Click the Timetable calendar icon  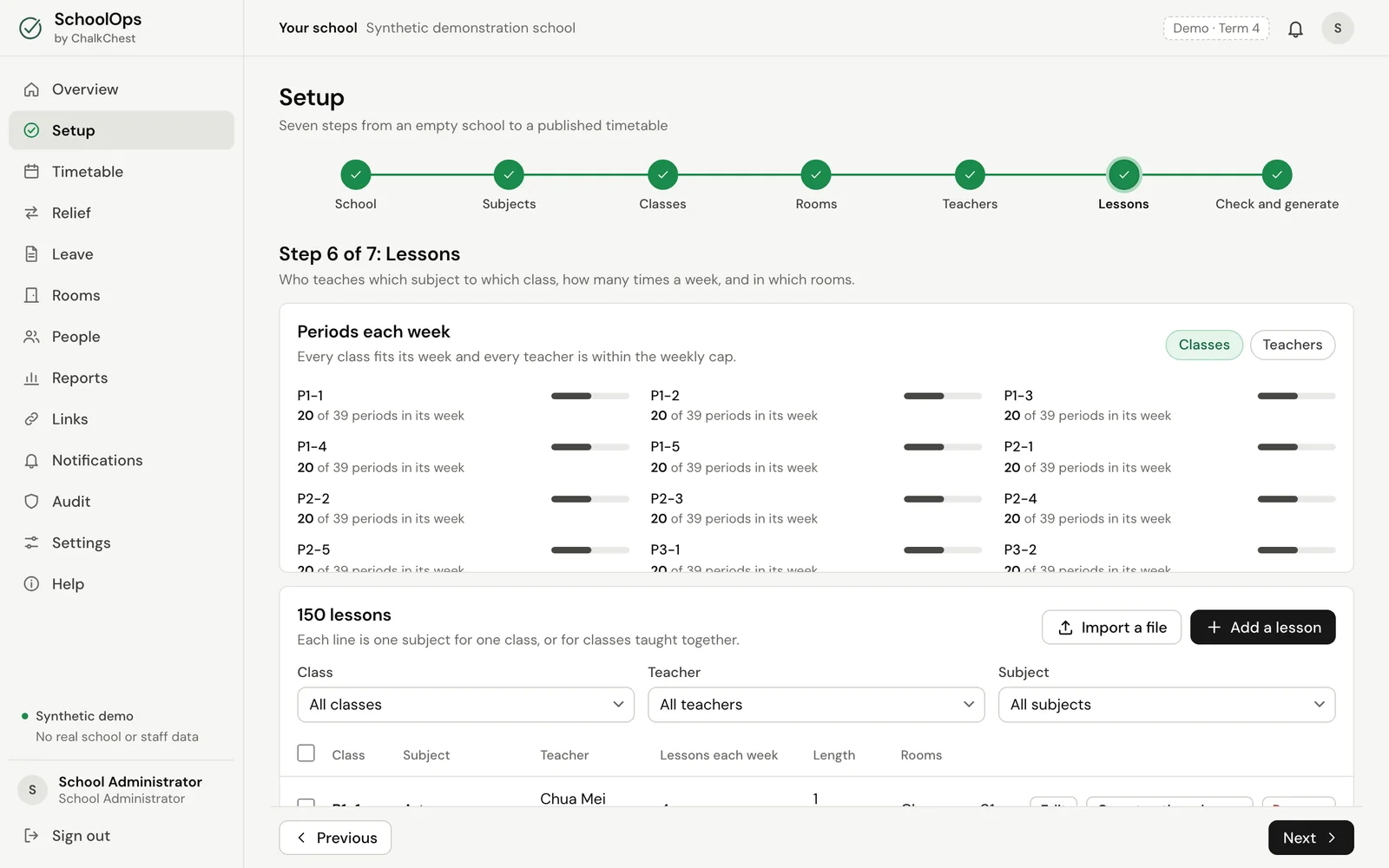click(31, 172)
